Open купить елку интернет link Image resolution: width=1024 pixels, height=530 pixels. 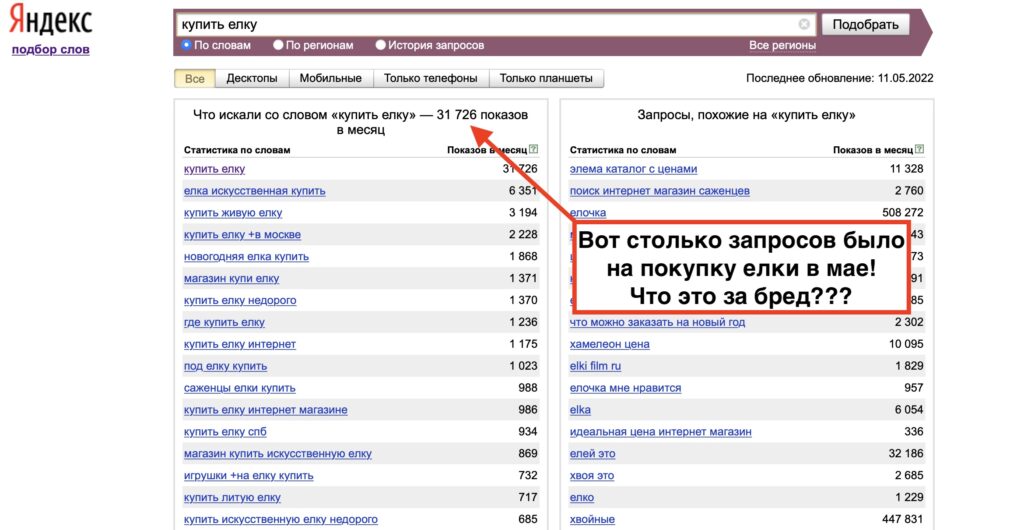click(x=240, y=344)
